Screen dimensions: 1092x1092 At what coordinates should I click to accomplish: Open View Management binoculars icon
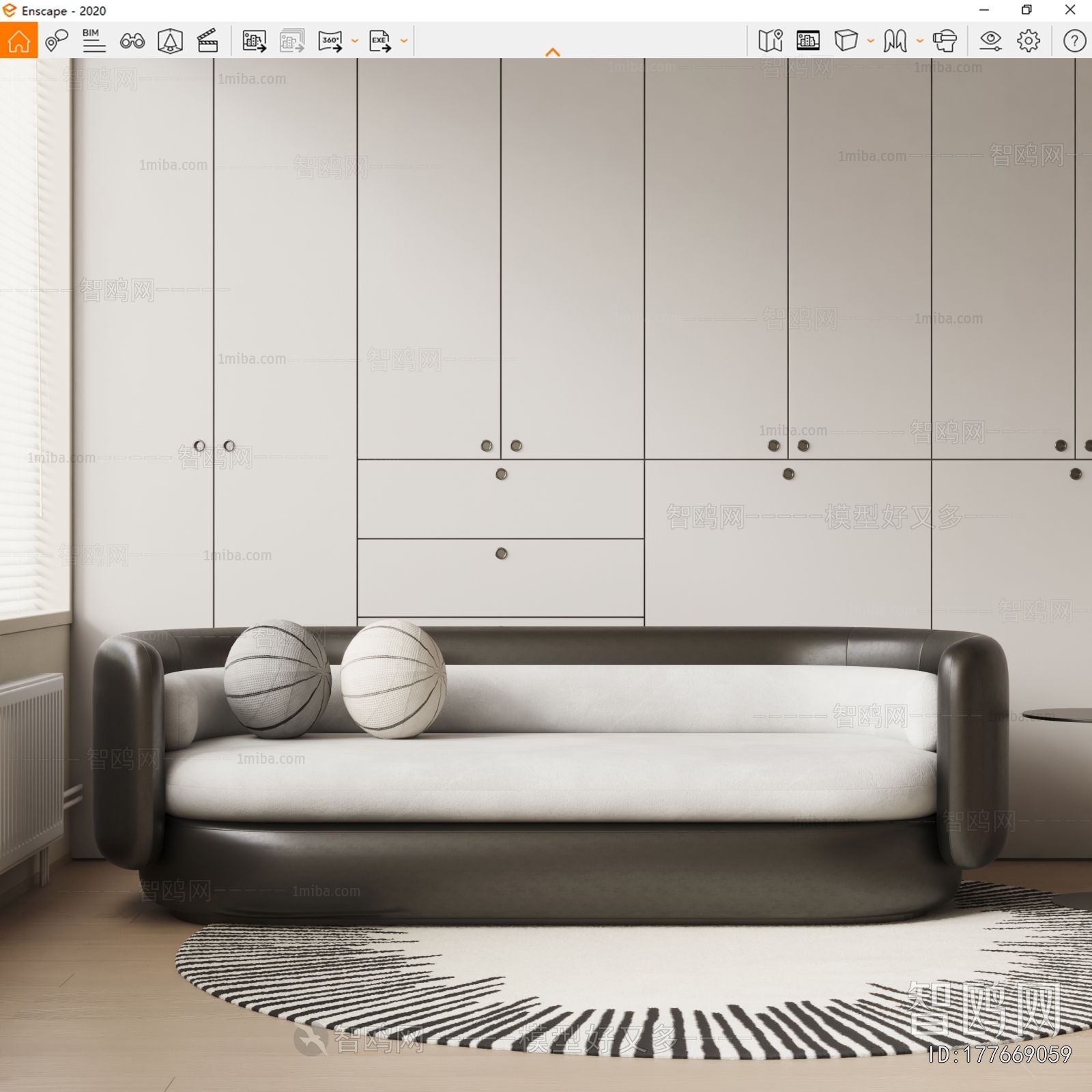pyautogui.click(x=132, y=41)
